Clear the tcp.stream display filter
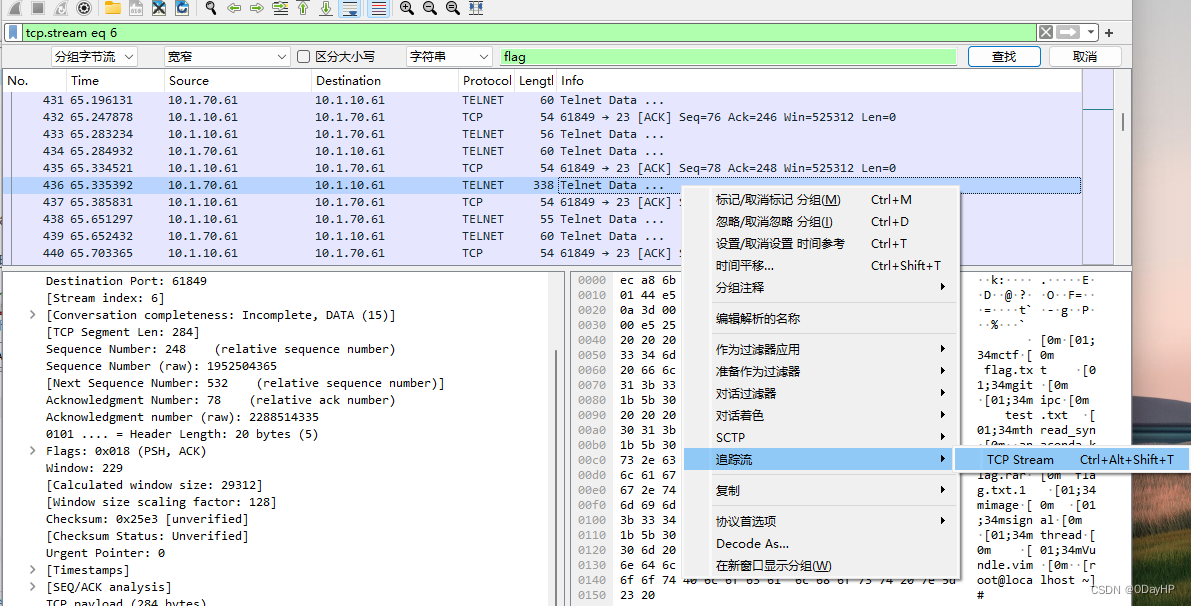This screenshot has width=1191, height=606. click(1045, 31)
